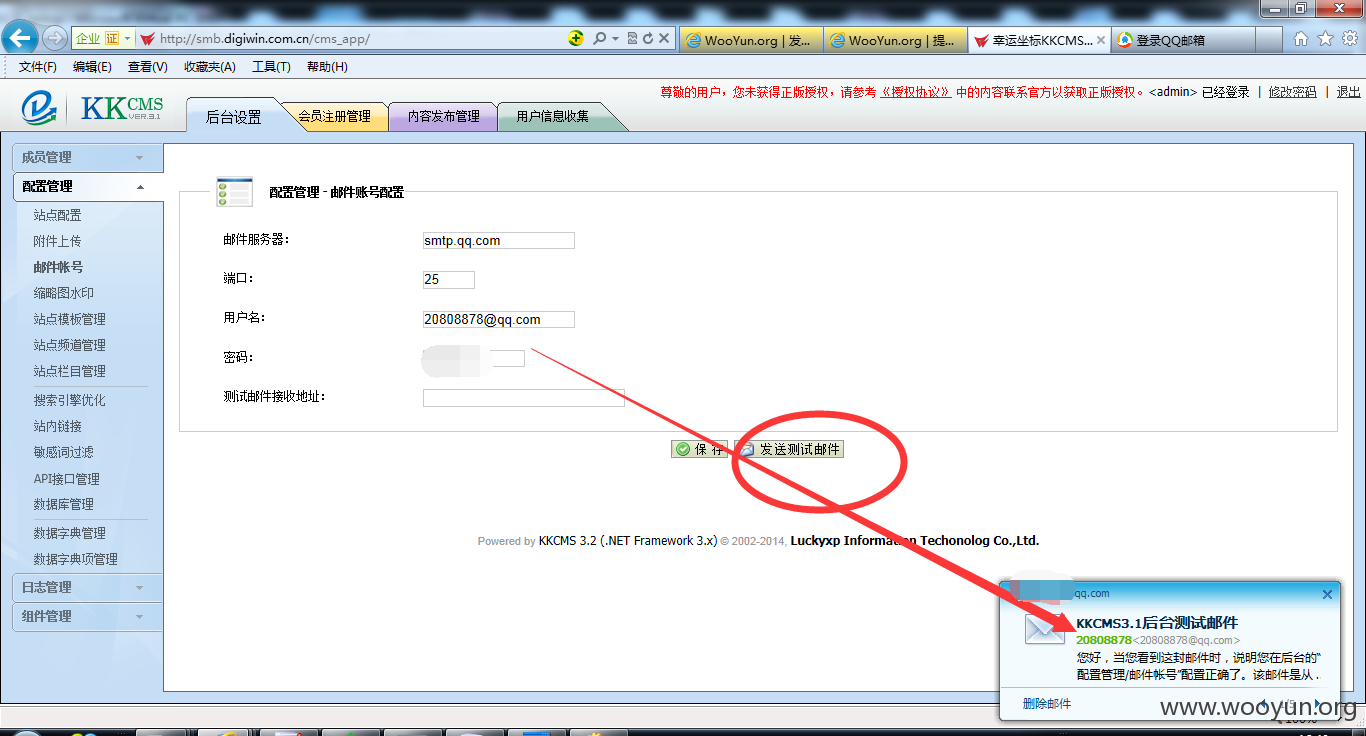Stop page loading with the X icon

[663, 39]
